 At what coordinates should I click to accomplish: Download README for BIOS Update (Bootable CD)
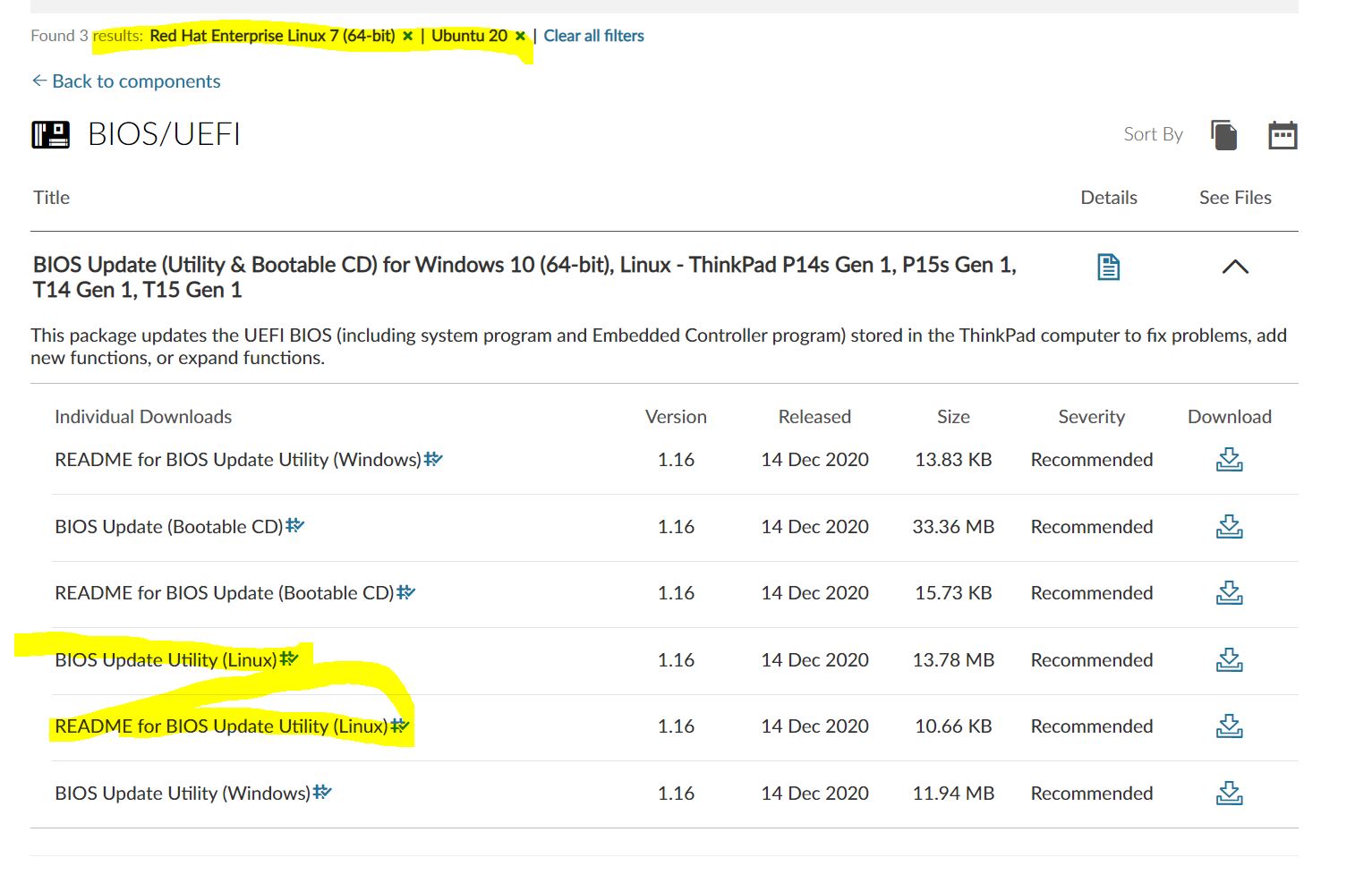coord(1229,593)
